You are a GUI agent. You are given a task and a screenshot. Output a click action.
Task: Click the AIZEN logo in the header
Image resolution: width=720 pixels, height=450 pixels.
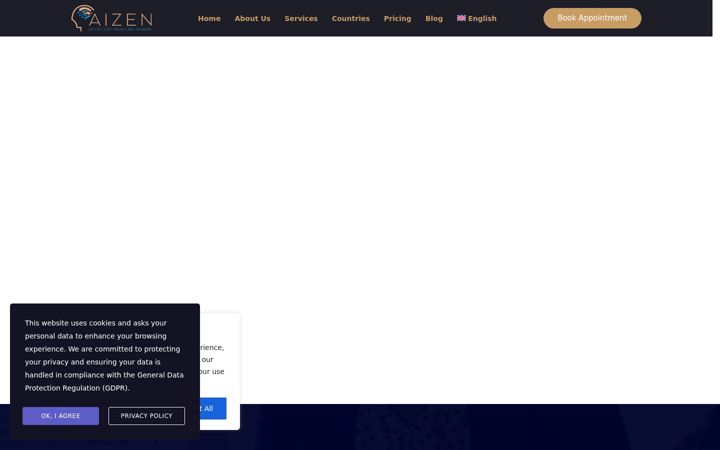[112, 18]
